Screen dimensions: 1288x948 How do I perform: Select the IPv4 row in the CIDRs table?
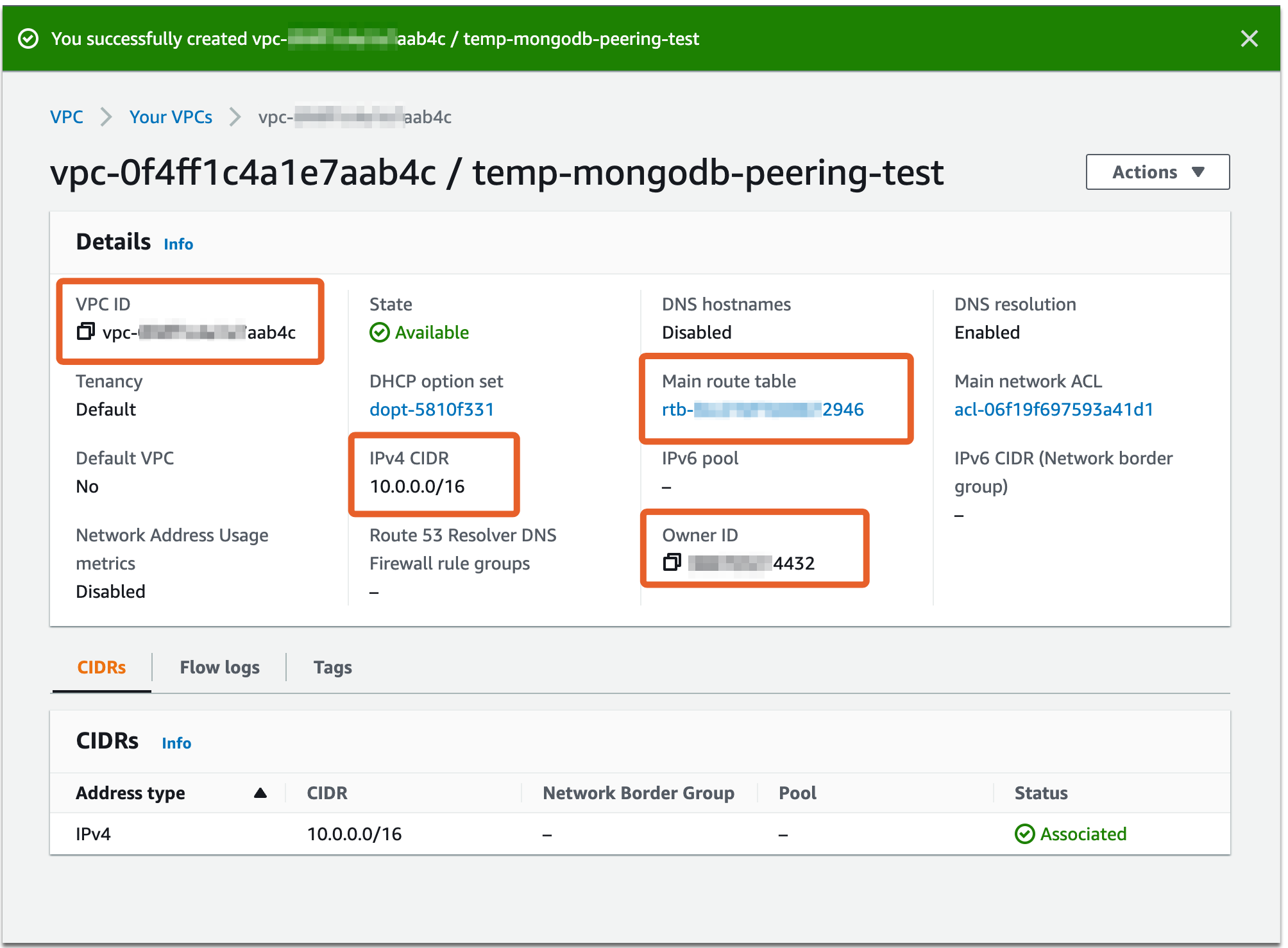point(93,834)
